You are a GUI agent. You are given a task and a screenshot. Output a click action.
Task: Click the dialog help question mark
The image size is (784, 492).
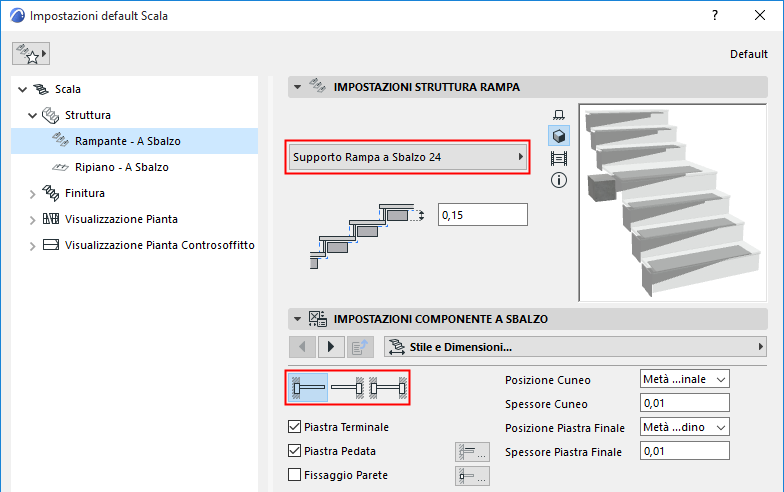pos(715,16)
